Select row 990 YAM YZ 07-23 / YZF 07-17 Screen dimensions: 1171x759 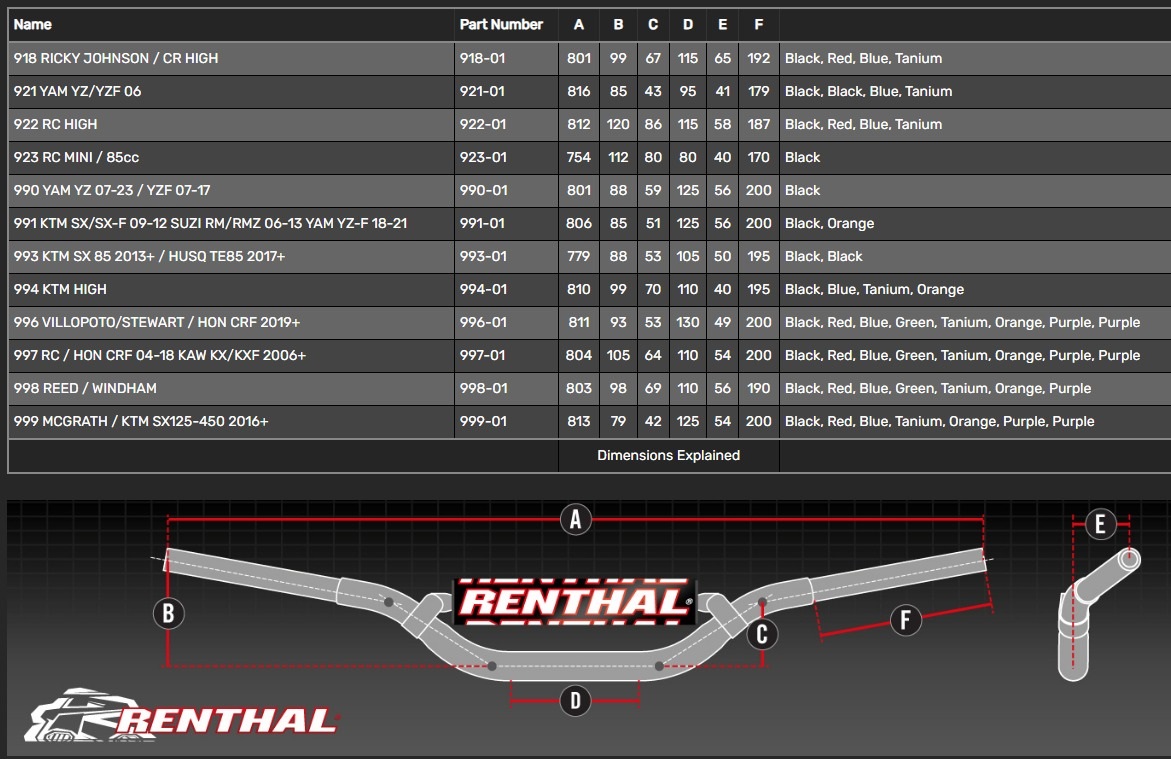point(589,190)
